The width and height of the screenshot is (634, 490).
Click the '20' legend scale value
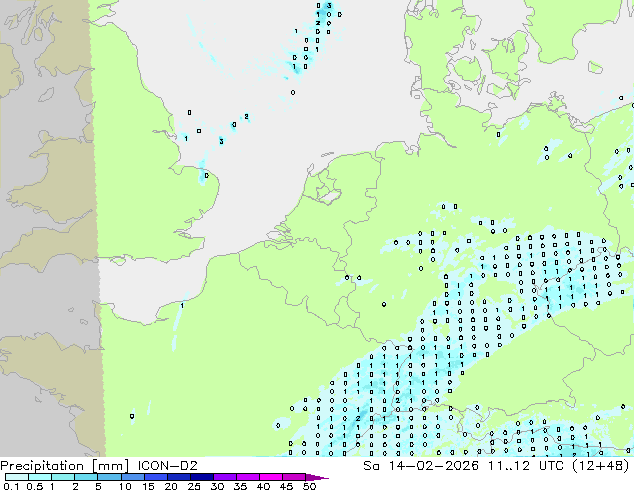(171, 486)
